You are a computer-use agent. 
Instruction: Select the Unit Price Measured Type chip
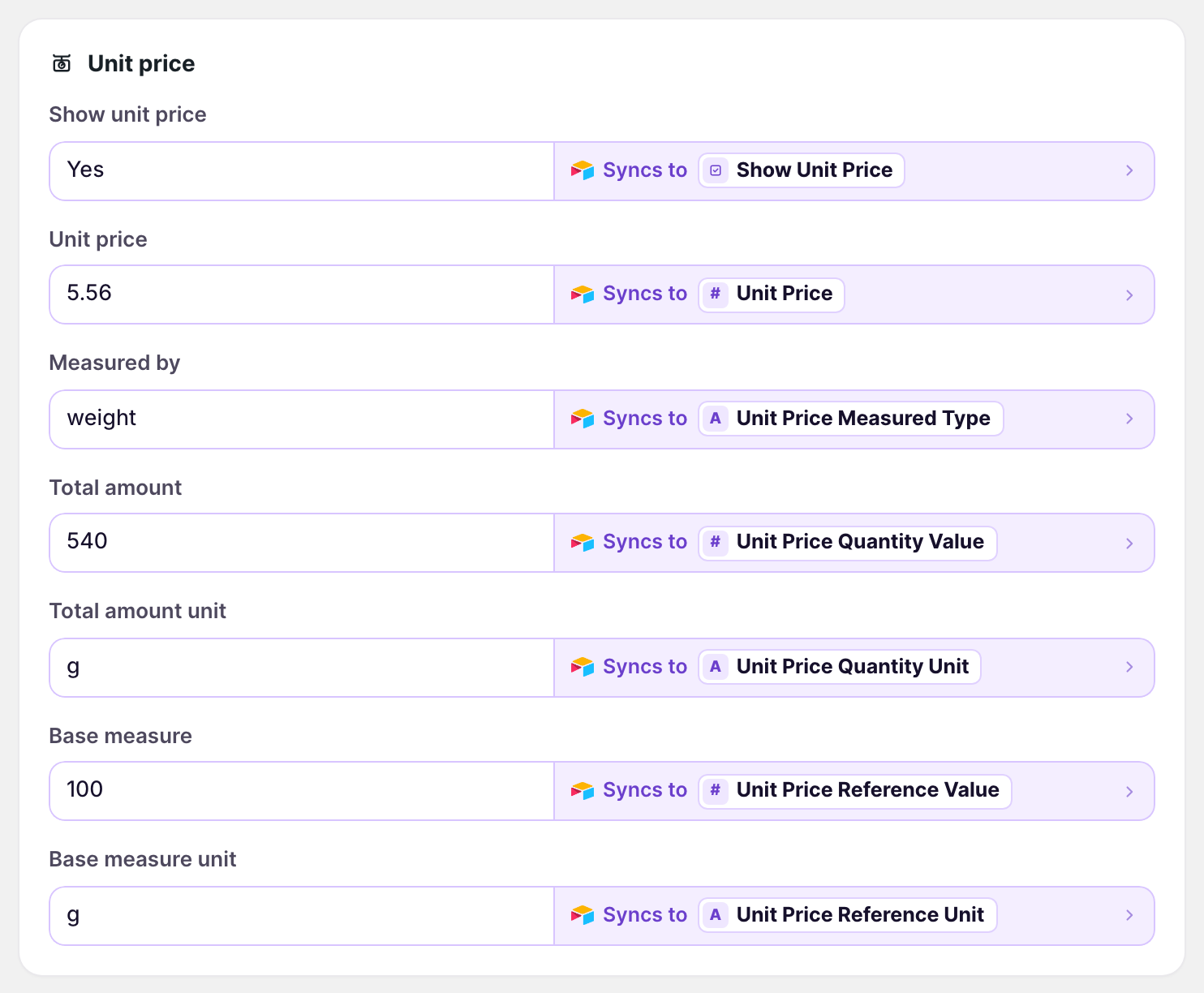[851, 419]
